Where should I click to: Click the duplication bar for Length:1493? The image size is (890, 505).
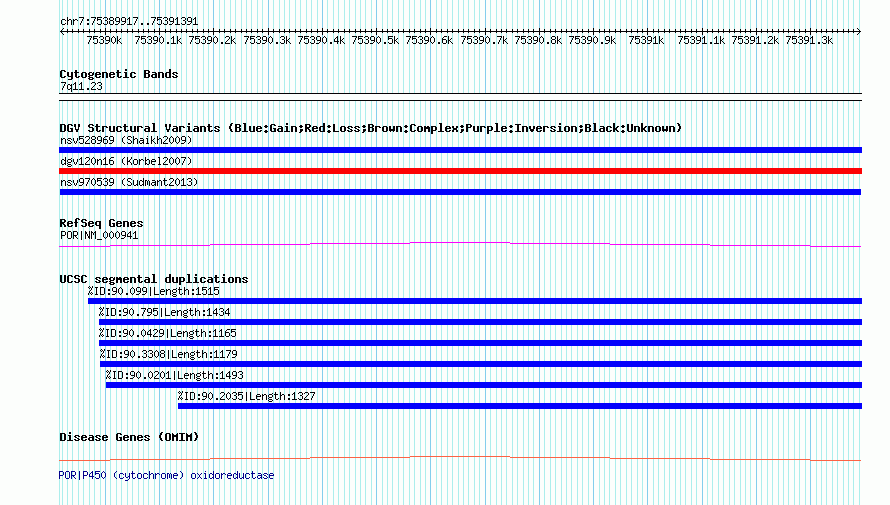(484, 385)
